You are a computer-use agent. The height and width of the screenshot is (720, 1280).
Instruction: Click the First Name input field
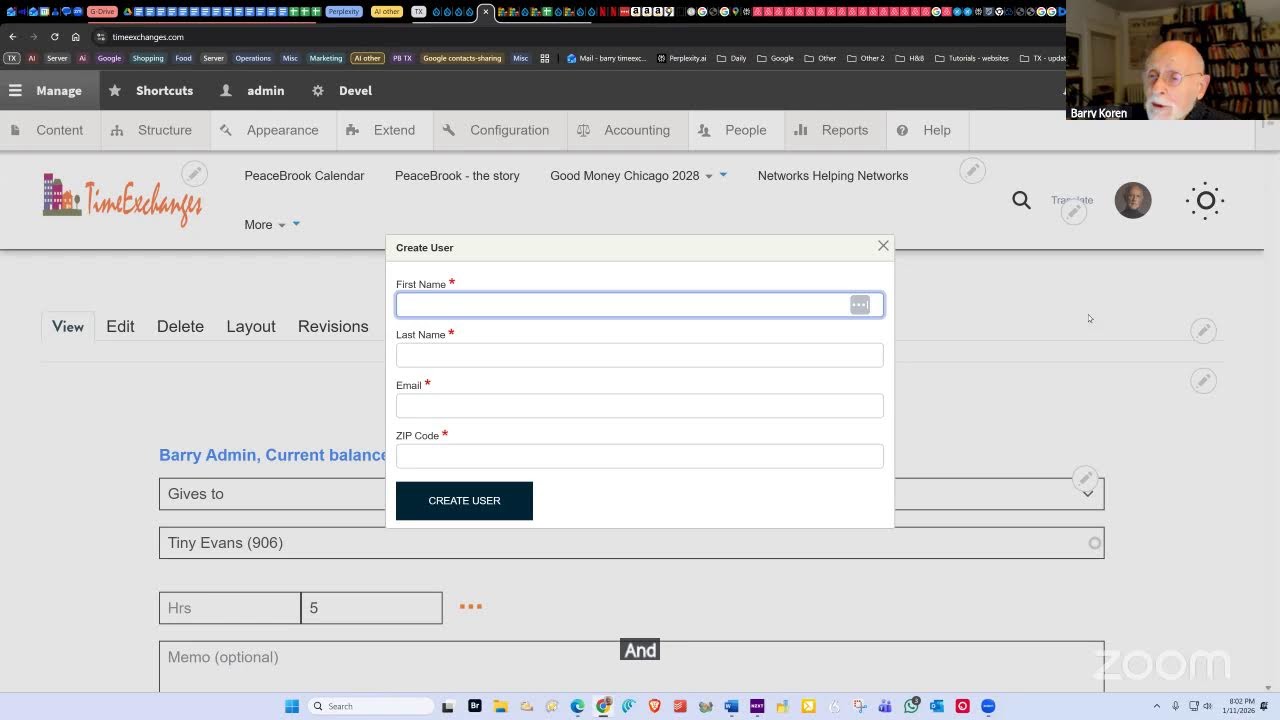pos(639,305)
